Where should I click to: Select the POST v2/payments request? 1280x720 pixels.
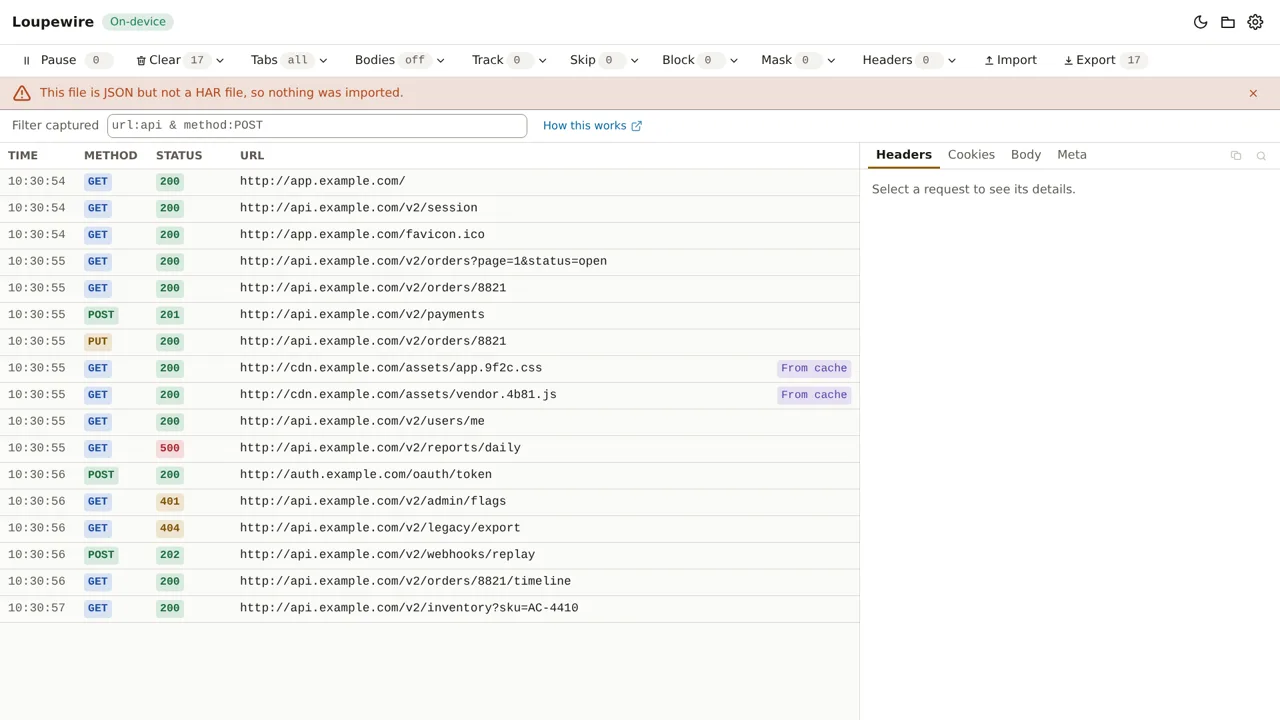430,315
